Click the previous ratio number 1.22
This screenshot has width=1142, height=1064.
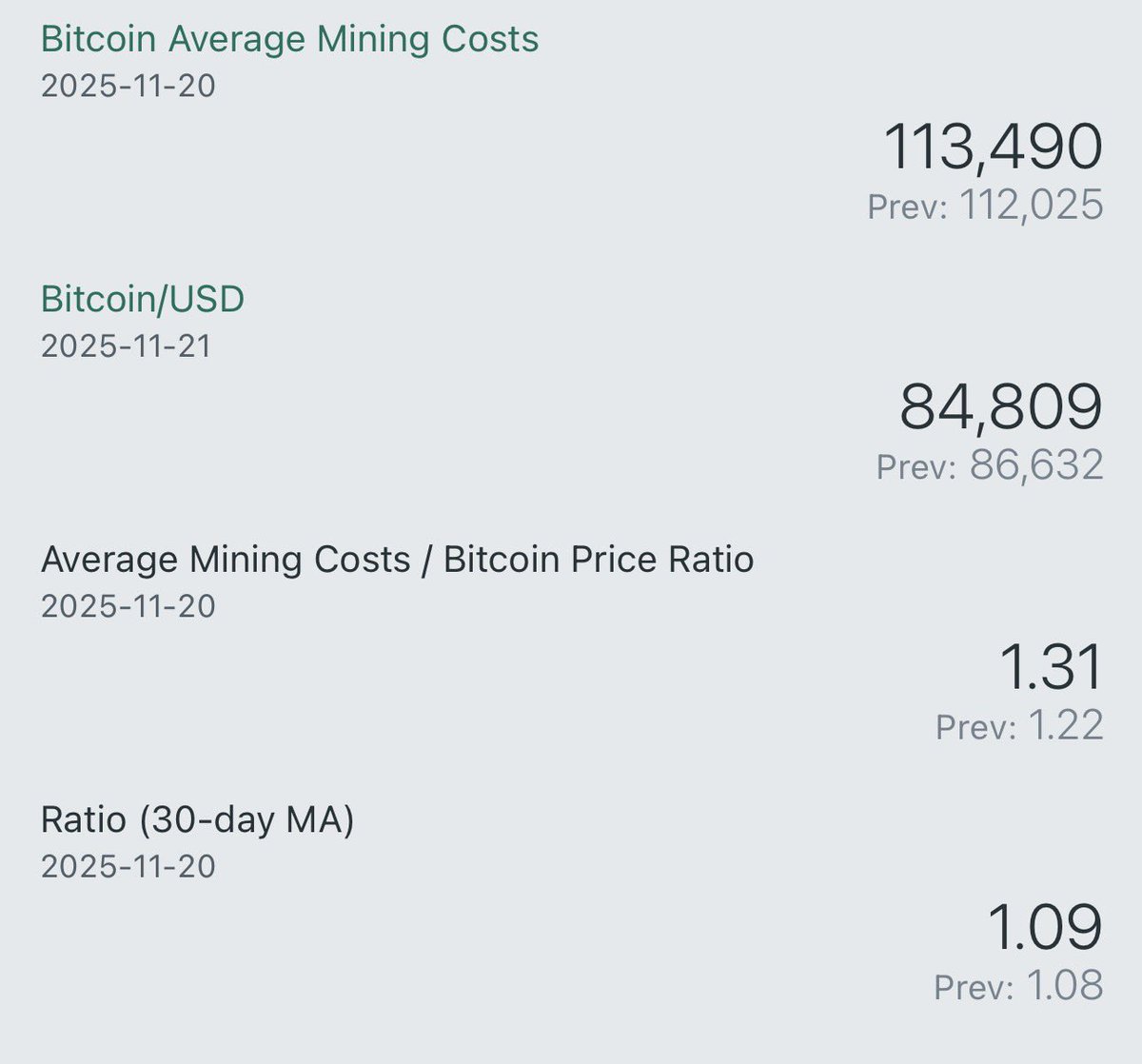1066,726
